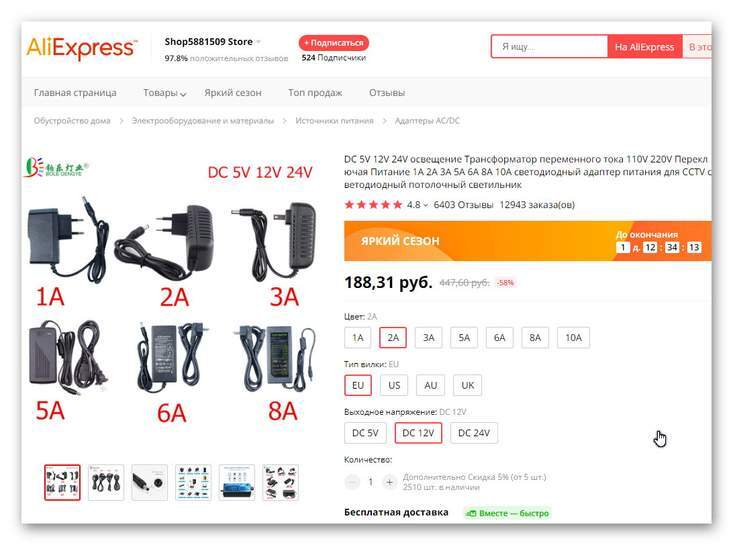733x545 pixels.
Task: Expand the Товары dropdown menu
Action: [x=165, y=93]
